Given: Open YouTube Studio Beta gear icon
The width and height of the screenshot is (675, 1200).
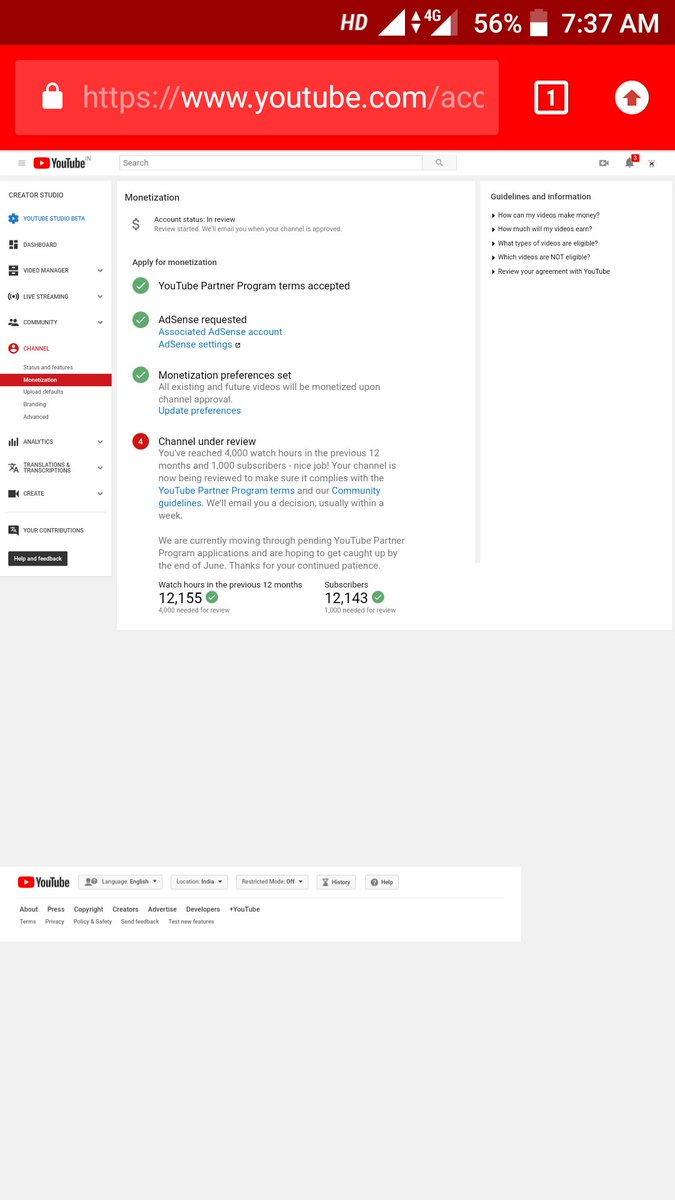Looking at the screenshot, I should (13, 219).
